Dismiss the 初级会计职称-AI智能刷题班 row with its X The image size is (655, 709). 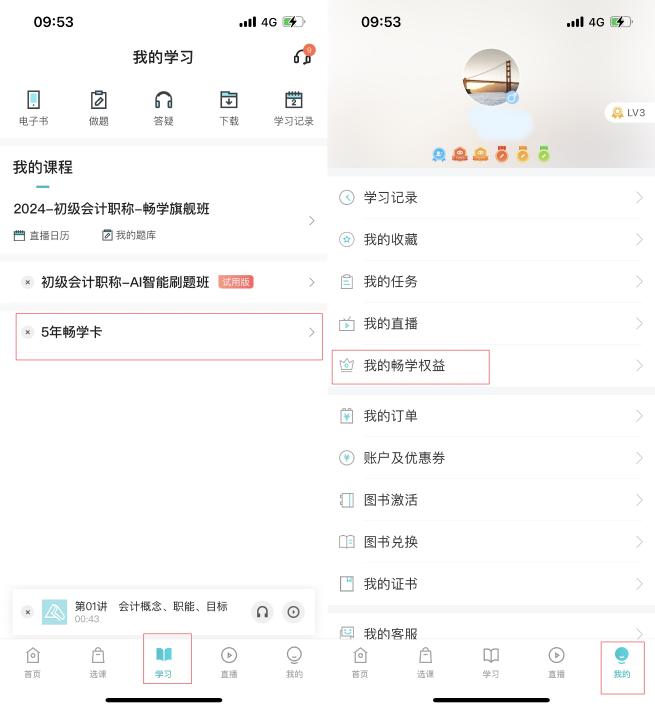[28, 282]
